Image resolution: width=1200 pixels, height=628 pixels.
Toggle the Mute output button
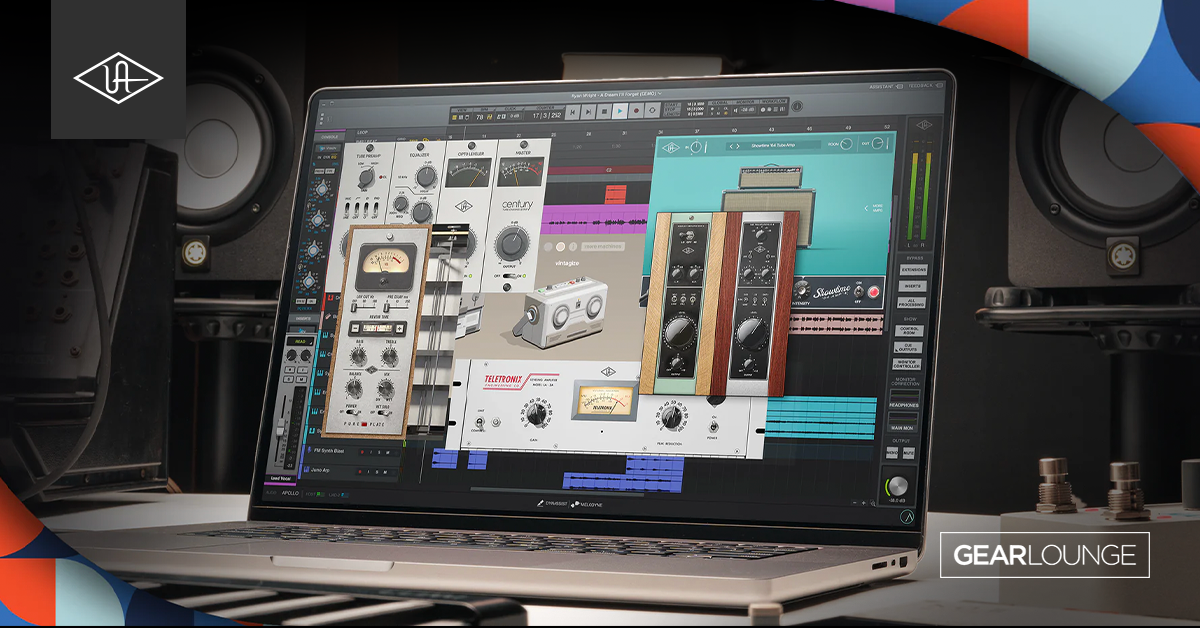tap(909, 451)
